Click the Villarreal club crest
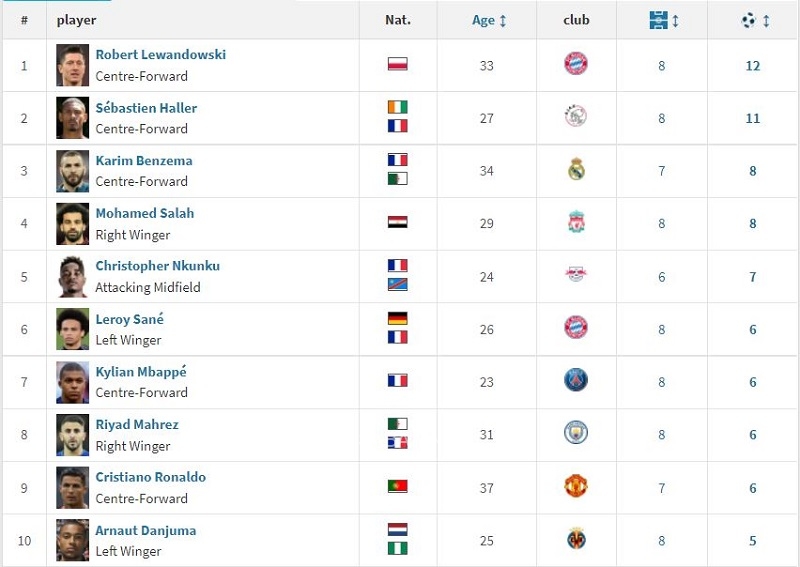The width and height of the screenshot is (800, 567). click(576, 540)
